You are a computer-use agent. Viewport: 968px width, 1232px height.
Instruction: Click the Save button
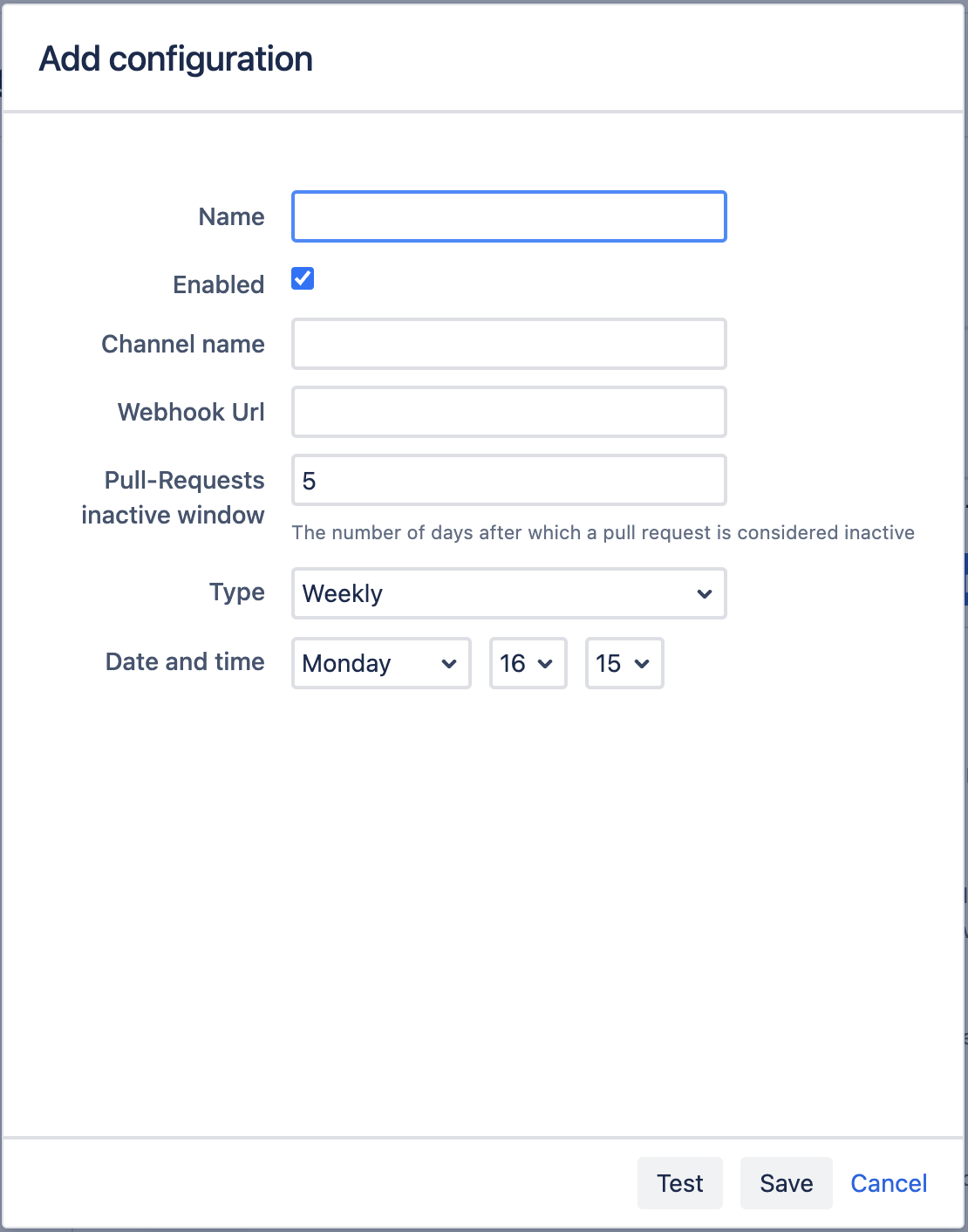tap(786, 1183)
